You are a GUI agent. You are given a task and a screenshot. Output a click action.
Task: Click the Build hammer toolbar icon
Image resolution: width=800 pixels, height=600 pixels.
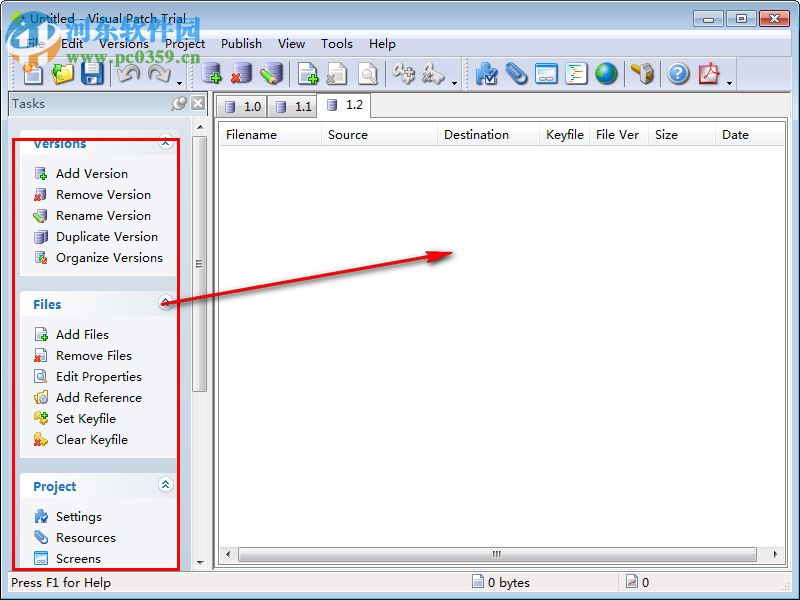(642, 74)
